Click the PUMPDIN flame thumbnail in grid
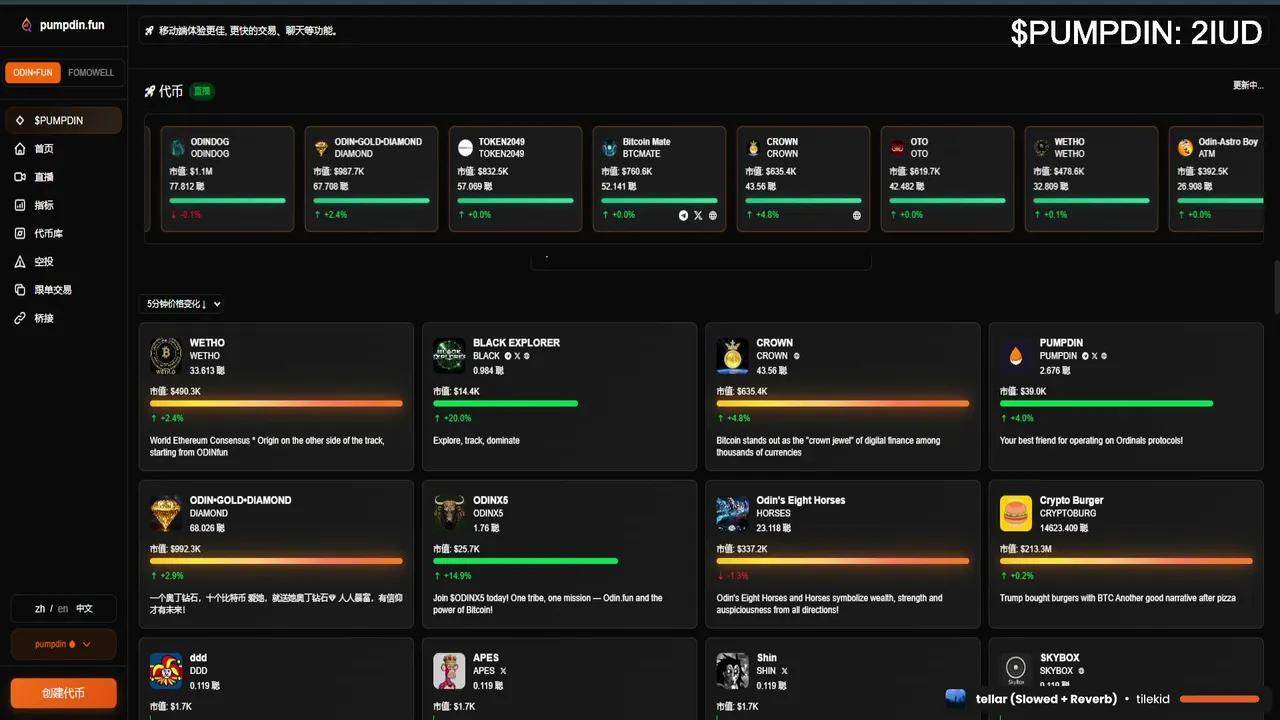Image resolution: width=1280 pixels, height=720 pixels. tap(1016, 356)
